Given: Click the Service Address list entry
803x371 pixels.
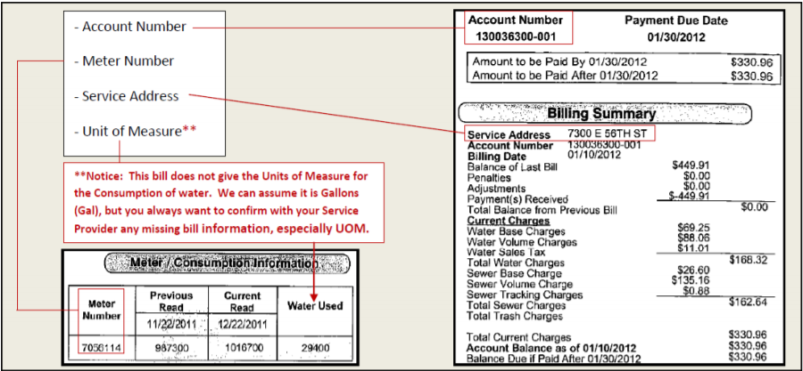Looking at the screenshot, I should click(x=126, y=96).
